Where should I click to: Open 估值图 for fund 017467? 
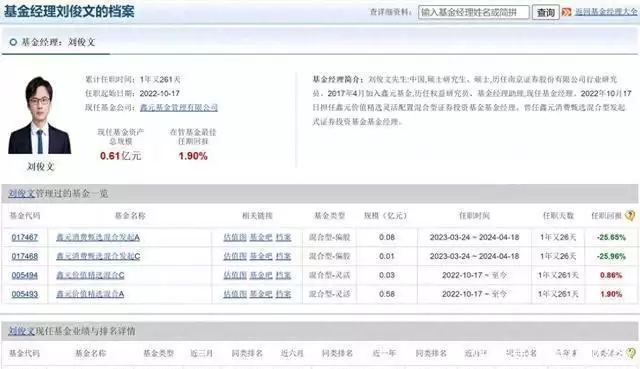coord(235,237)
